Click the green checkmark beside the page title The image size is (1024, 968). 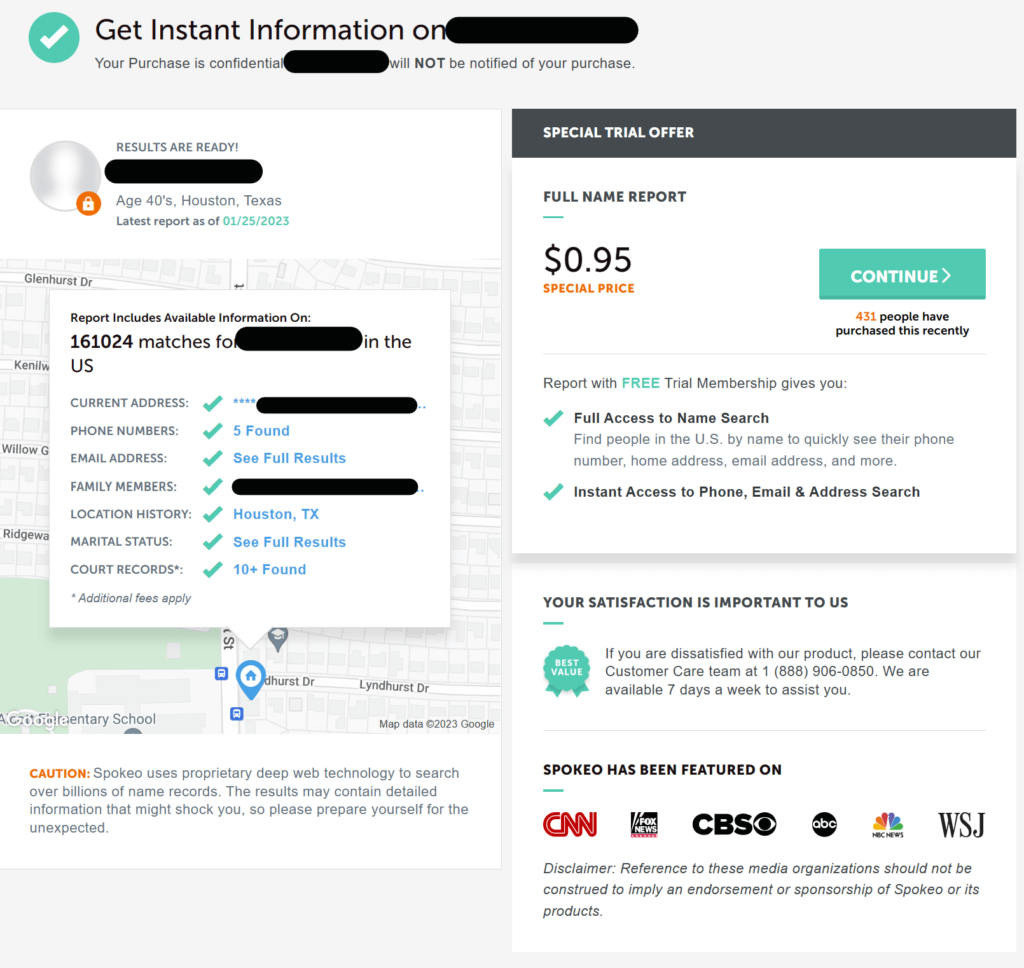[x=53, y=37]
